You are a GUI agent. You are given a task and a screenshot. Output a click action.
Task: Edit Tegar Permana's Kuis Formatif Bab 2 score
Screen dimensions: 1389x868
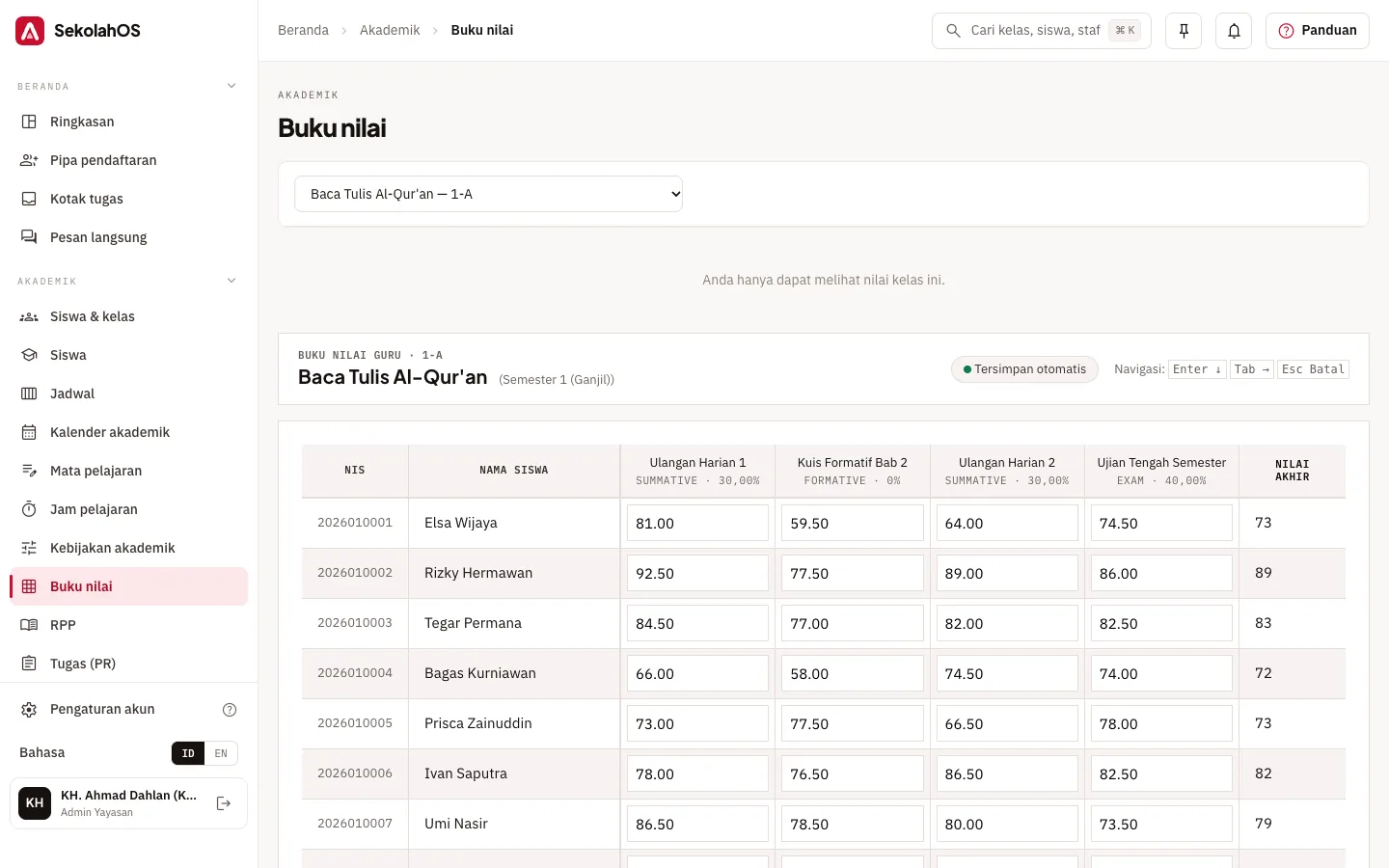(x=852, y=623)
